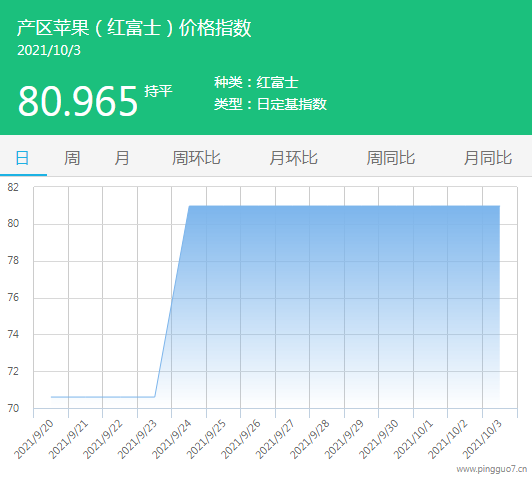Click the 82 y-axis label
Screen dimensions: 532x479
13,187
